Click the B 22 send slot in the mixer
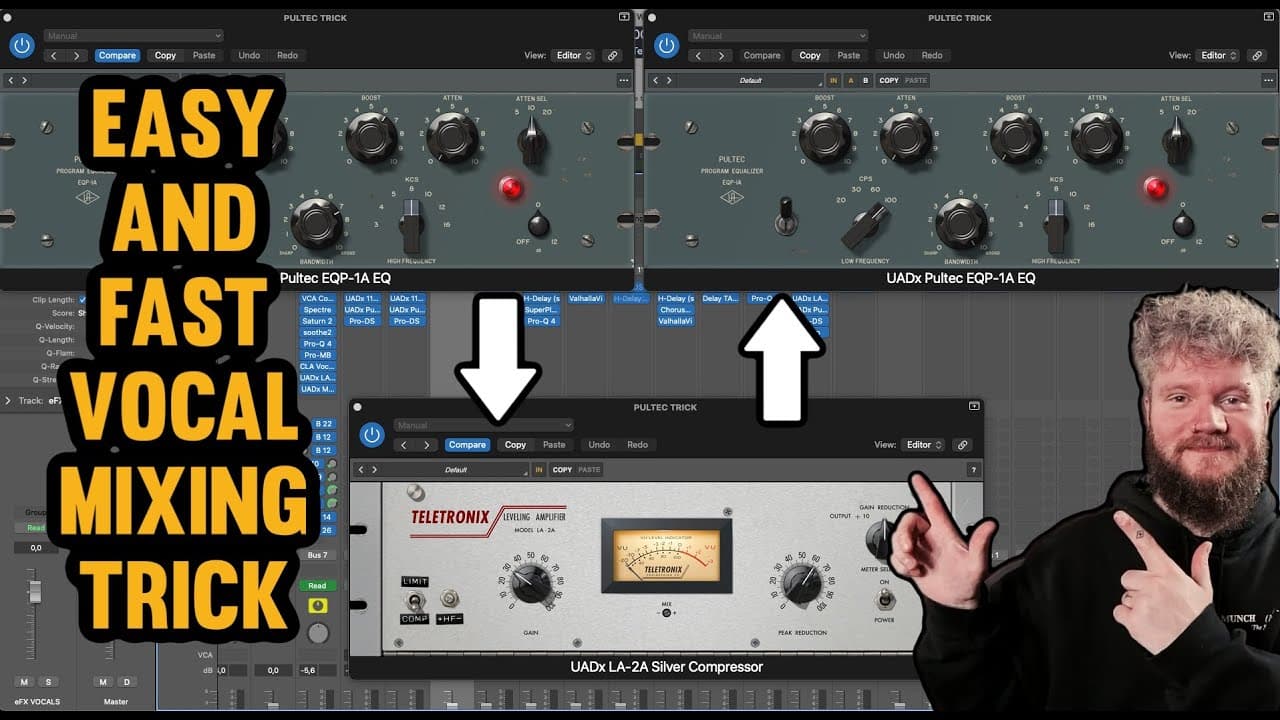The width and height of the screenshot is (1280, 720). (323, 424)
